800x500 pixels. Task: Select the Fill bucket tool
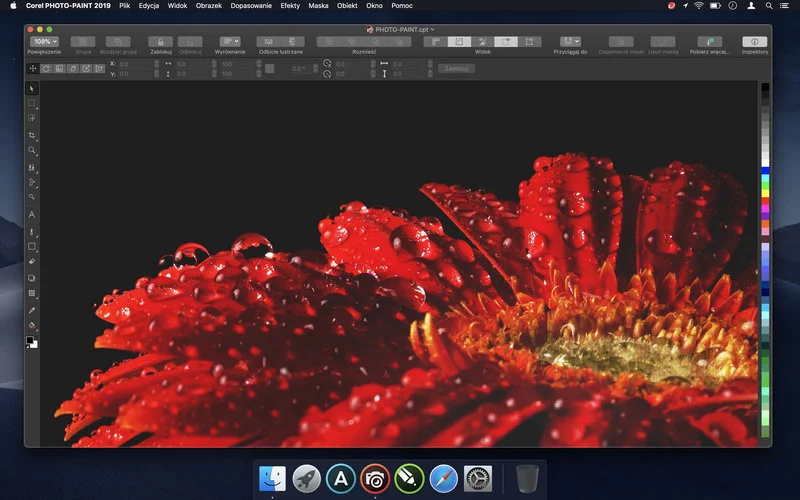tap(32, 325)
